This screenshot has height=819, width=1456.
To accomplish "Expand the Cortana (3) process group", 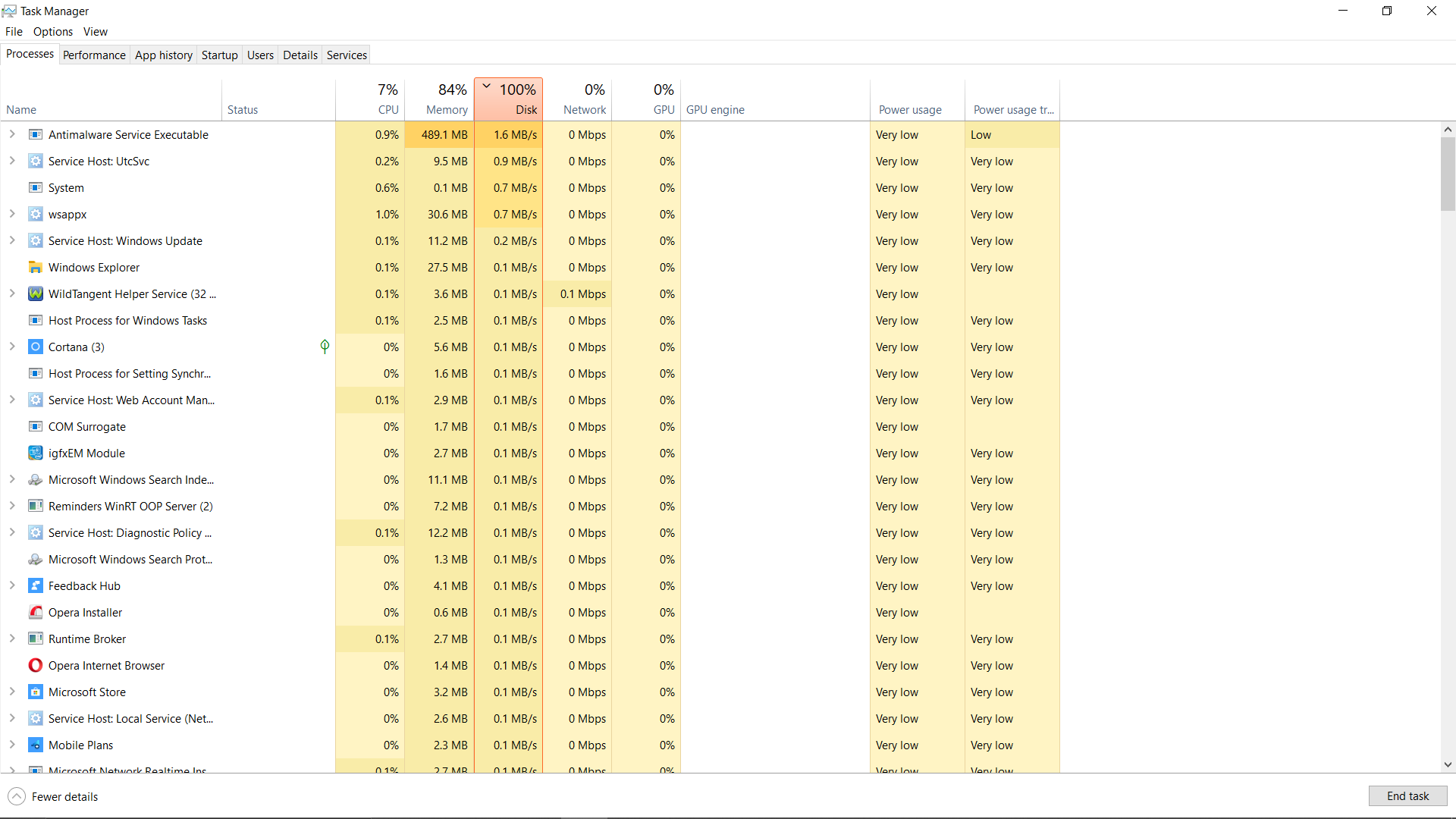I will point(12,347).
